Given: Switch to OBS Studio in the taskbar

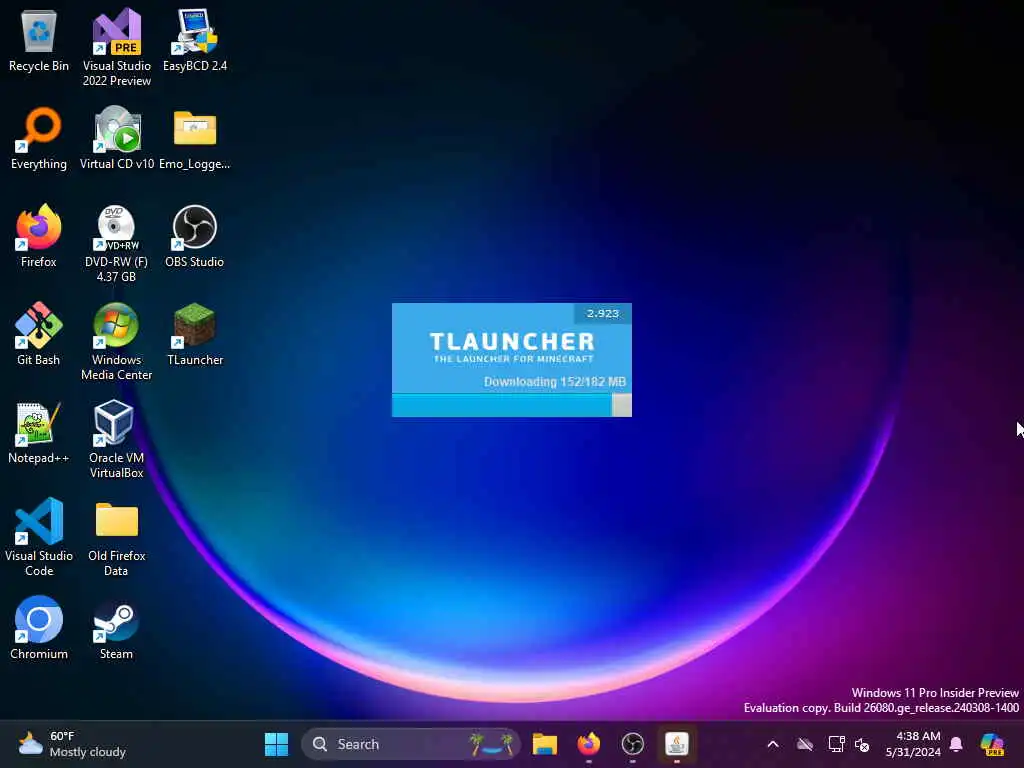Looking at the screenshot, I should (x=632, y=744).
